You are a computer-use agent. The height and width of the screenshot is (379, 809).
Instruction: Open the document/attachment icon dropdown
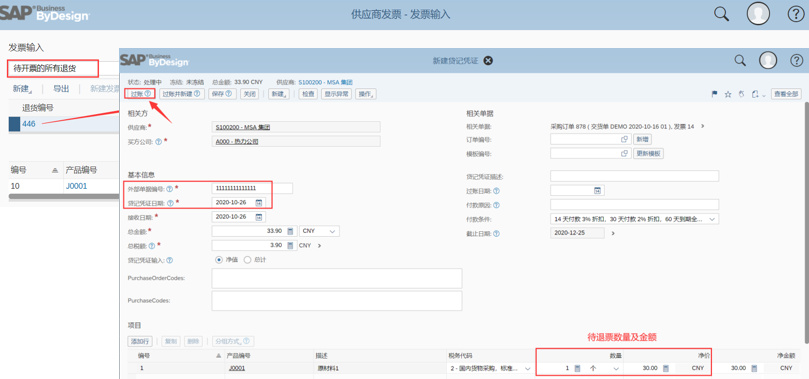coord(758,94)
